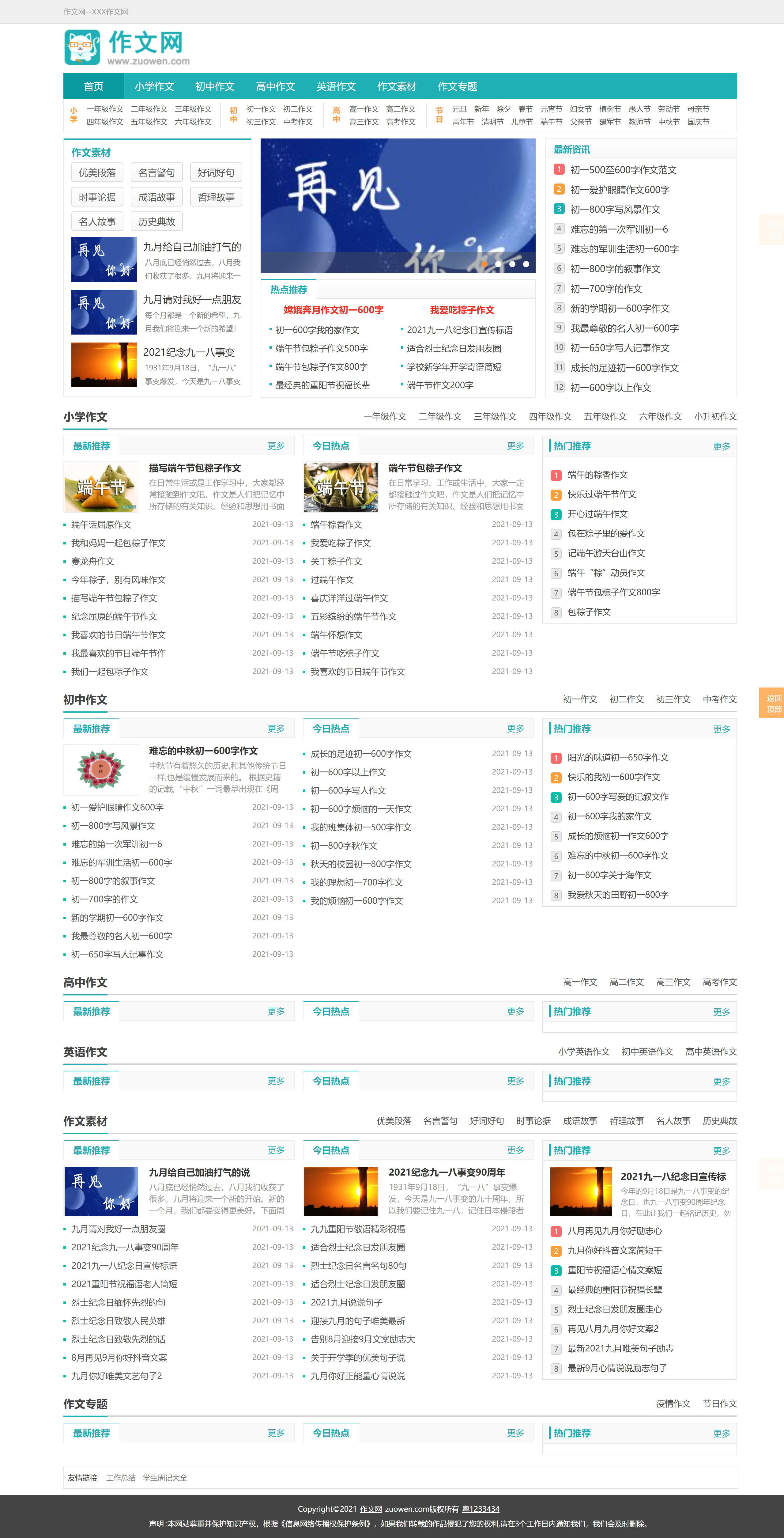
Task: Open the 作文素材 navigation tab
Action: (x=397, y=86)
